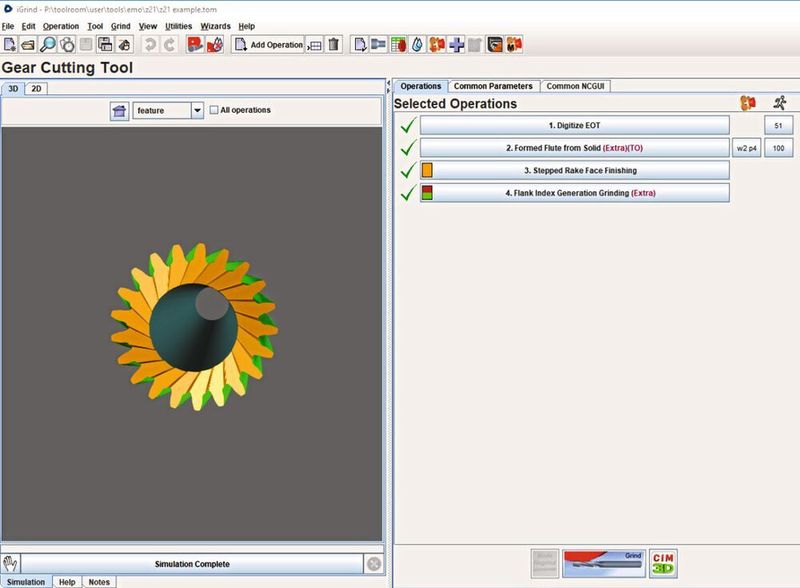Screen dimensions: 800x588
Task: Click the Grind wheel image button
Action: (604, 564)
